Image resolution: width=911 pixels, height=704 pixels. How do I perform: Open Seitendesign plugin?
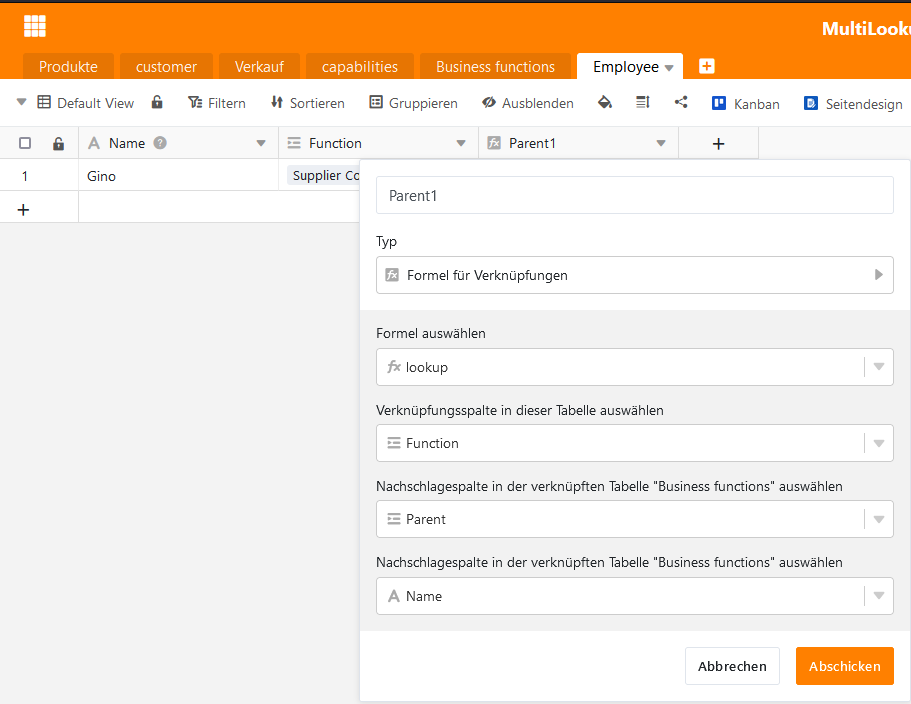click(x=852, y=103)
